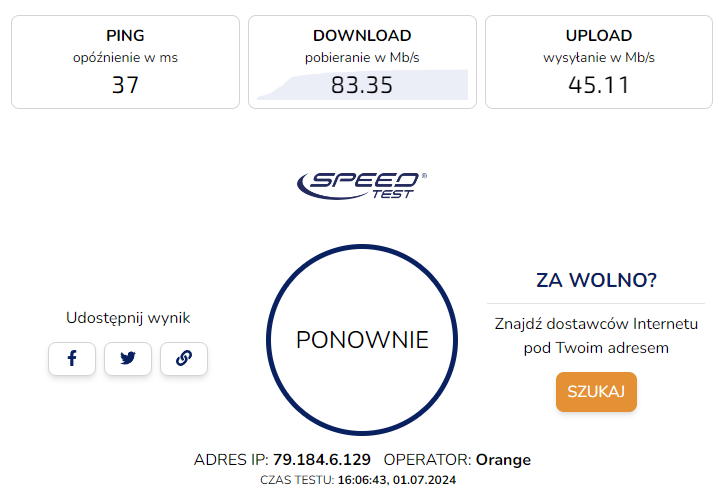Click the 45.11 upload value
This screenshot has height=498, width=724.
tap(598, 85)
